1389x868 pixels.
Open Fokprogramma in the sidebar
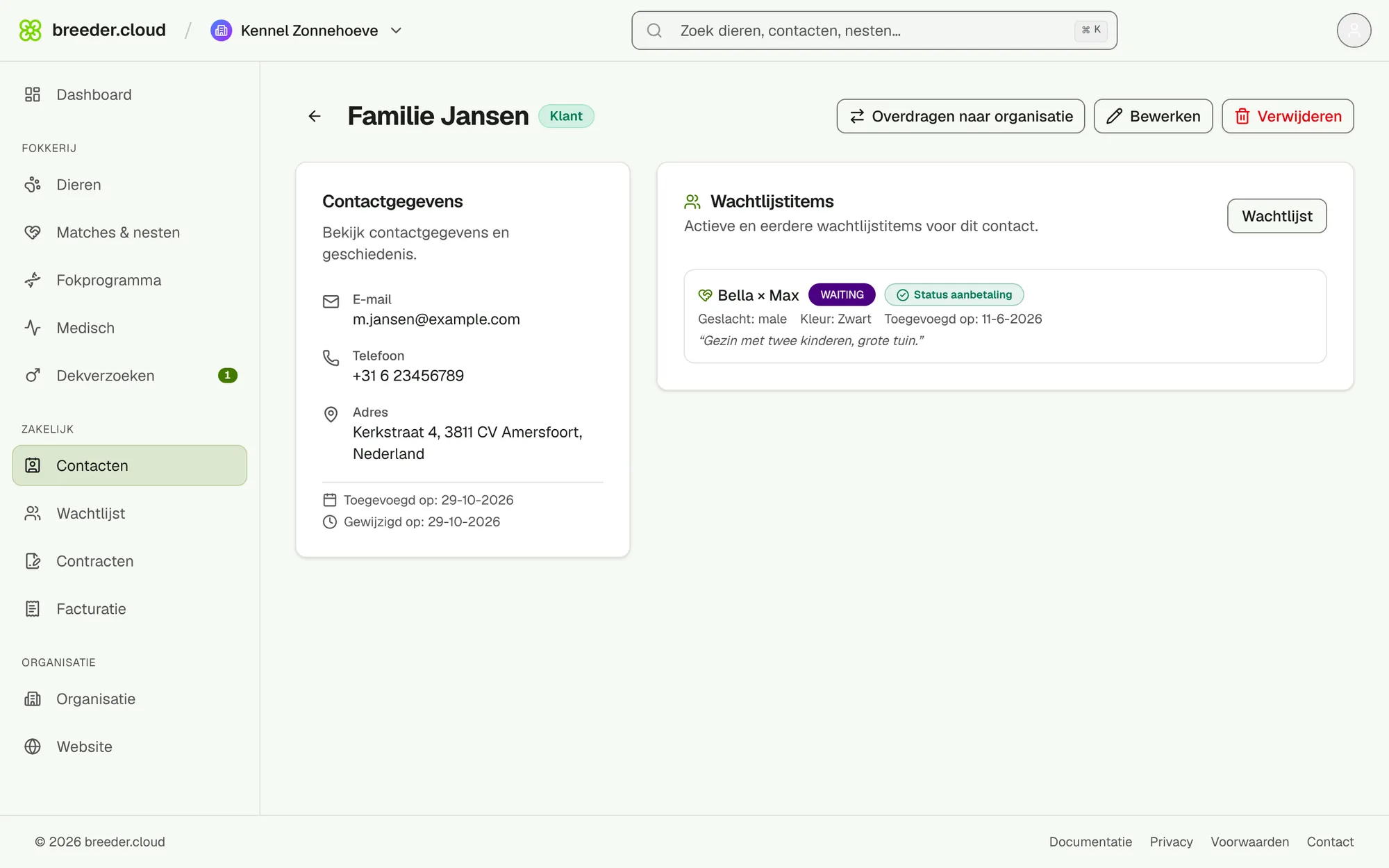[x=130, y=281]
